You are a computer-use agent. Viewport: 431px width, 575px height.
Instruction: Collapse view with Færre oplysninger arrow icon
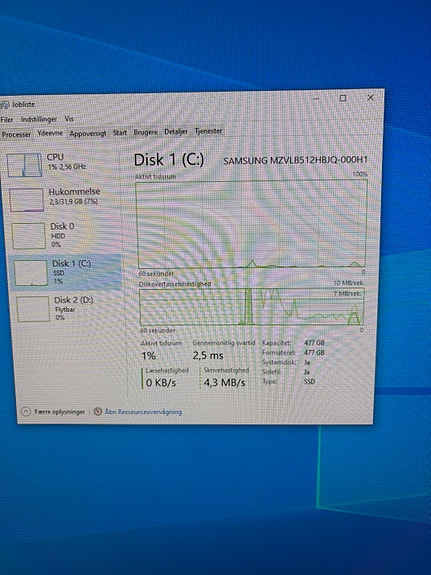click(x=26, y=411)
